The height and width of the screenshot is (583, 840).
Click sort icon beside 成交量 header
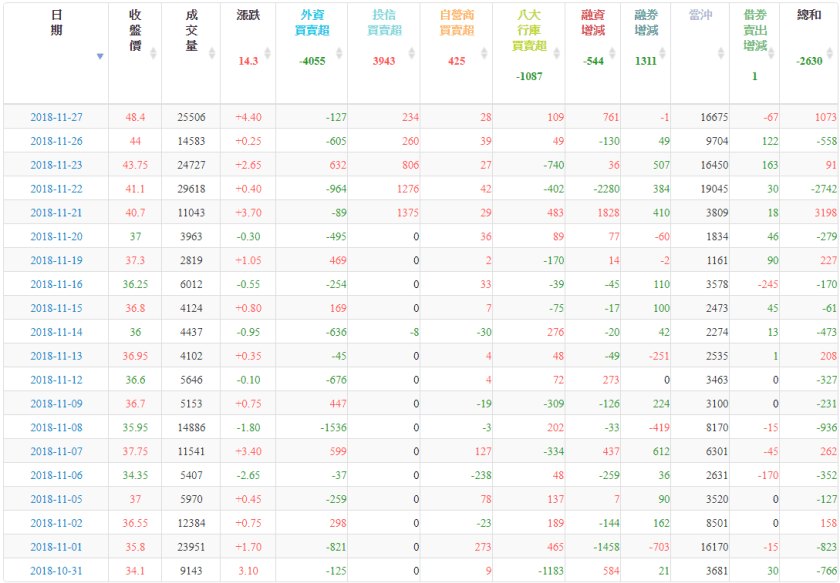pos(211,53)
